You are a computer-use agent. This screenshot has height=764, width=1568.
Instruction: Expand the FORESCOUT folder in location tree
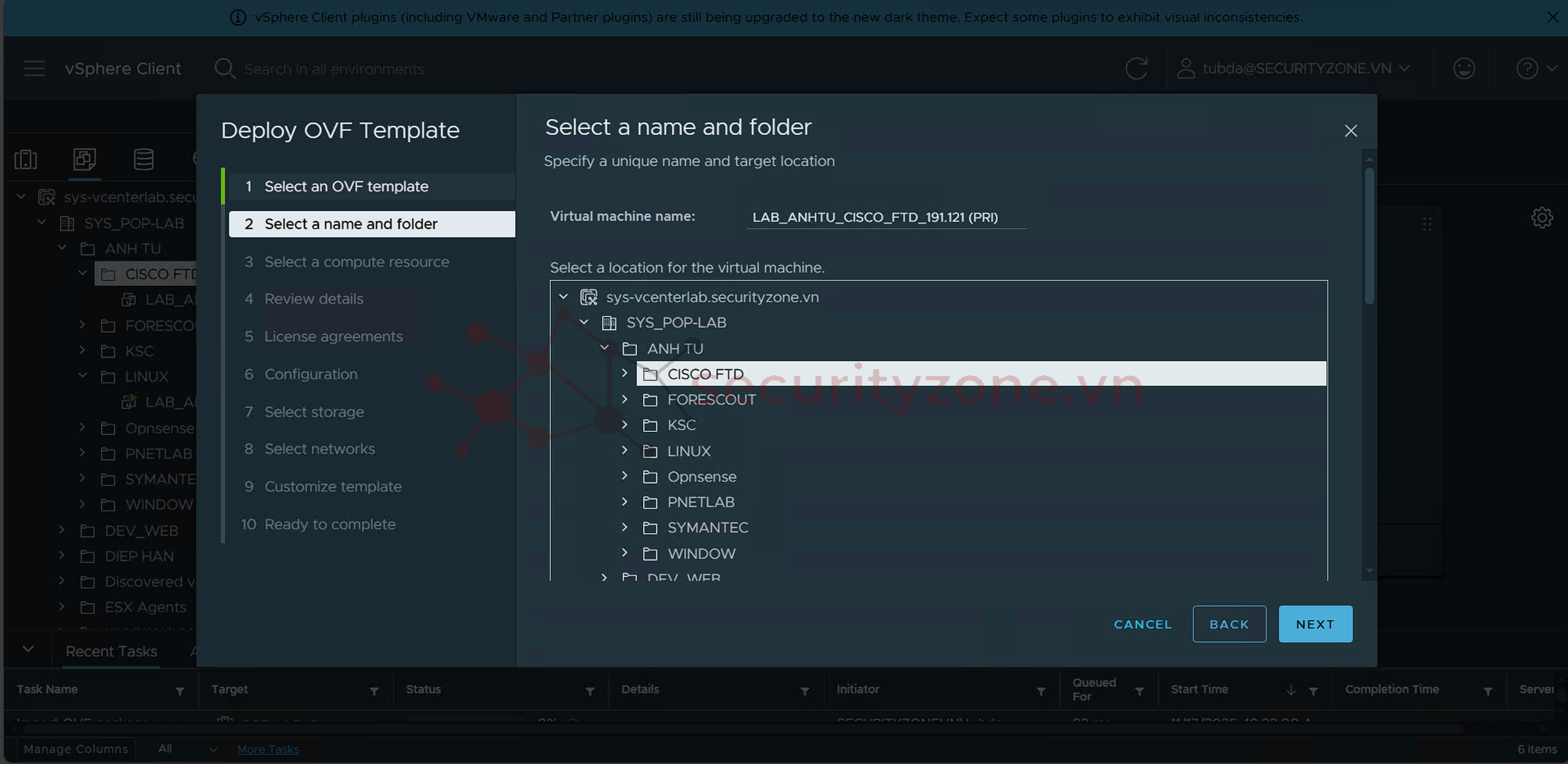[625, 399]
